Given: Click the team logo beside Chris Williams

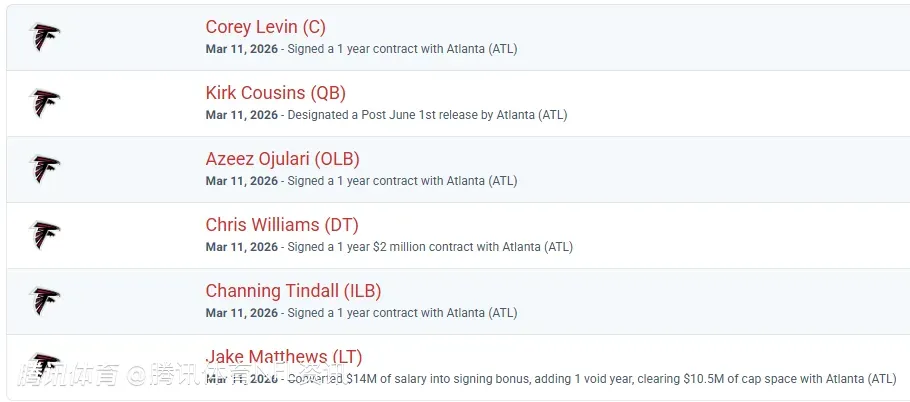Looking at the screenshot, I should [x=45, y=235].
